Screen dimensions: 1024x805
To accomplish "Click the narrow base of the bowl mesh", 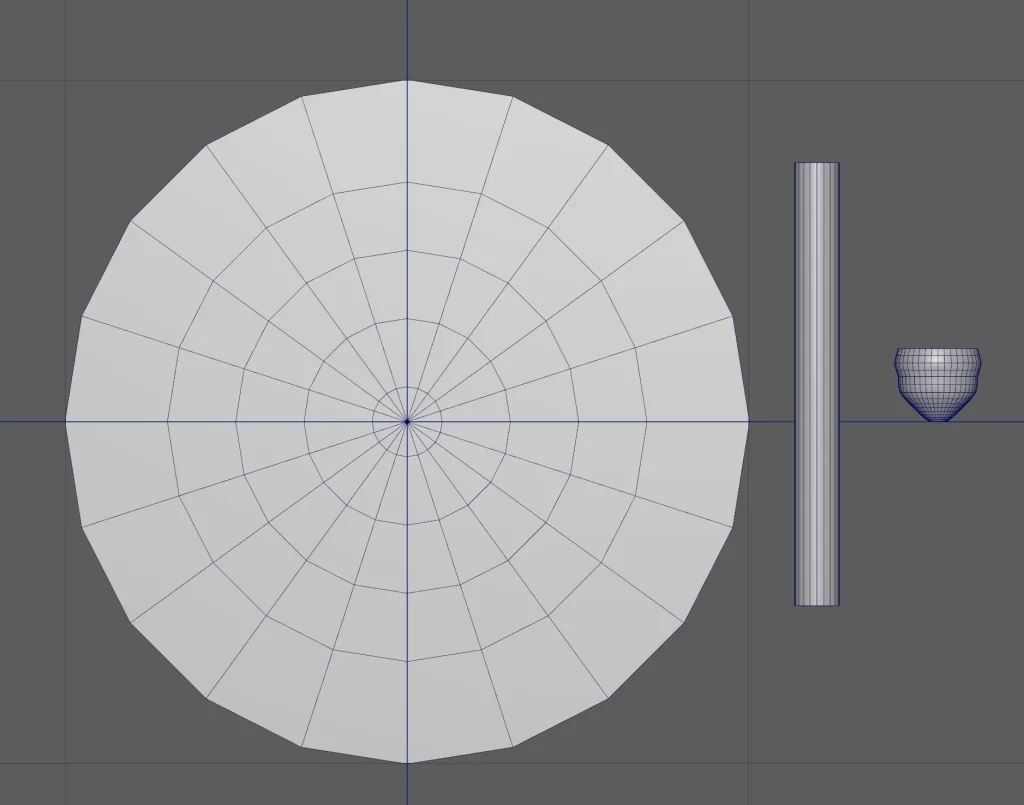I will pyautogui.click(x=937, y=419).
